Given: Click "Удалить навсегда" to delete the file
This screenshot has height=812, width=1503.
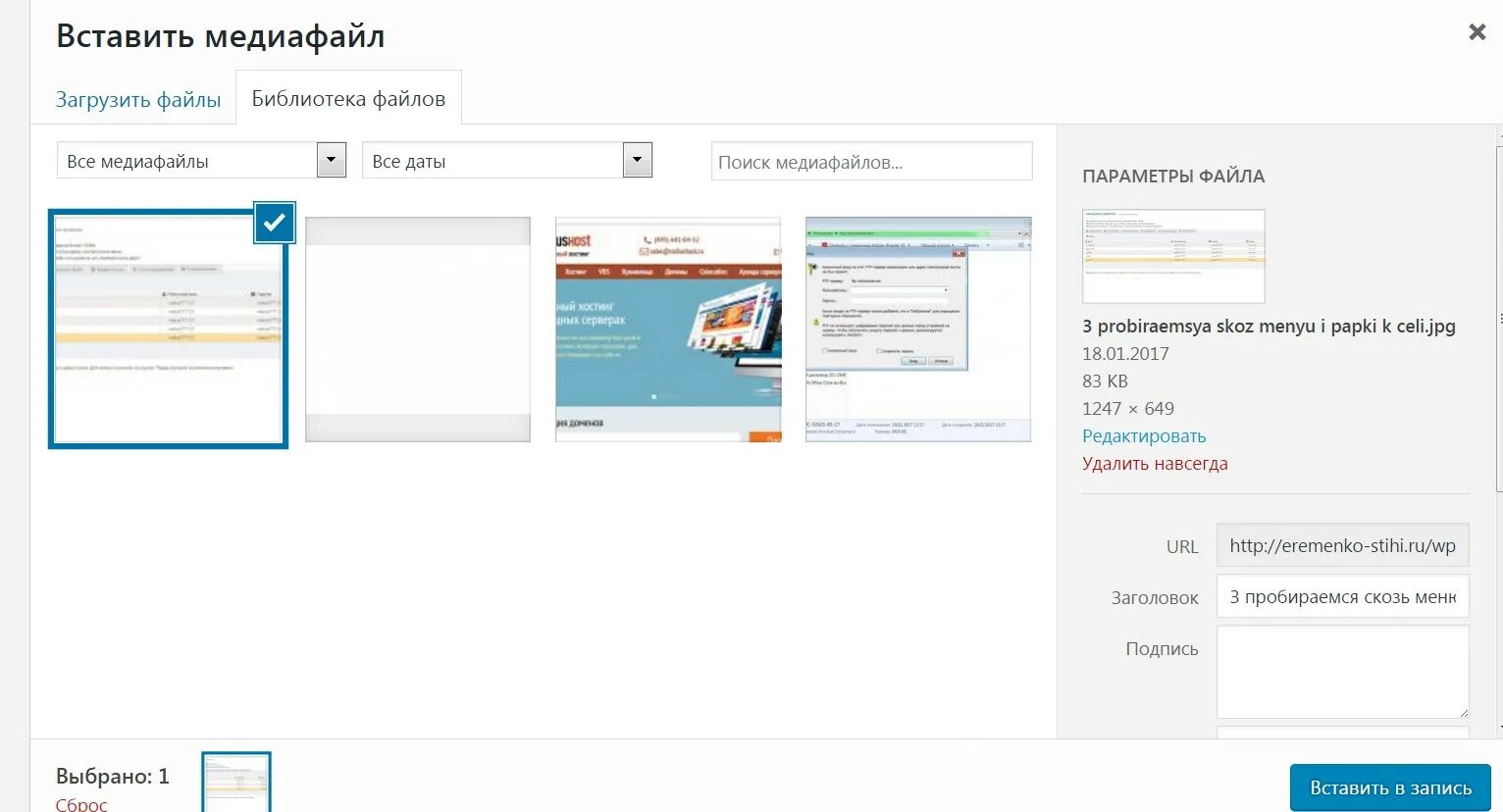Looking at the screenshot, I should (x=1155, y=463).
